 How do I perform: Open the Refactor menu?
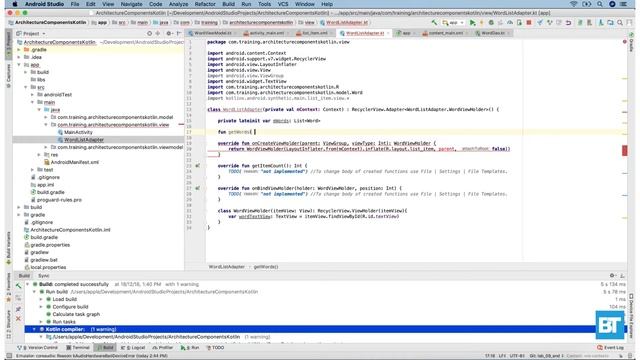coord(205,4)
